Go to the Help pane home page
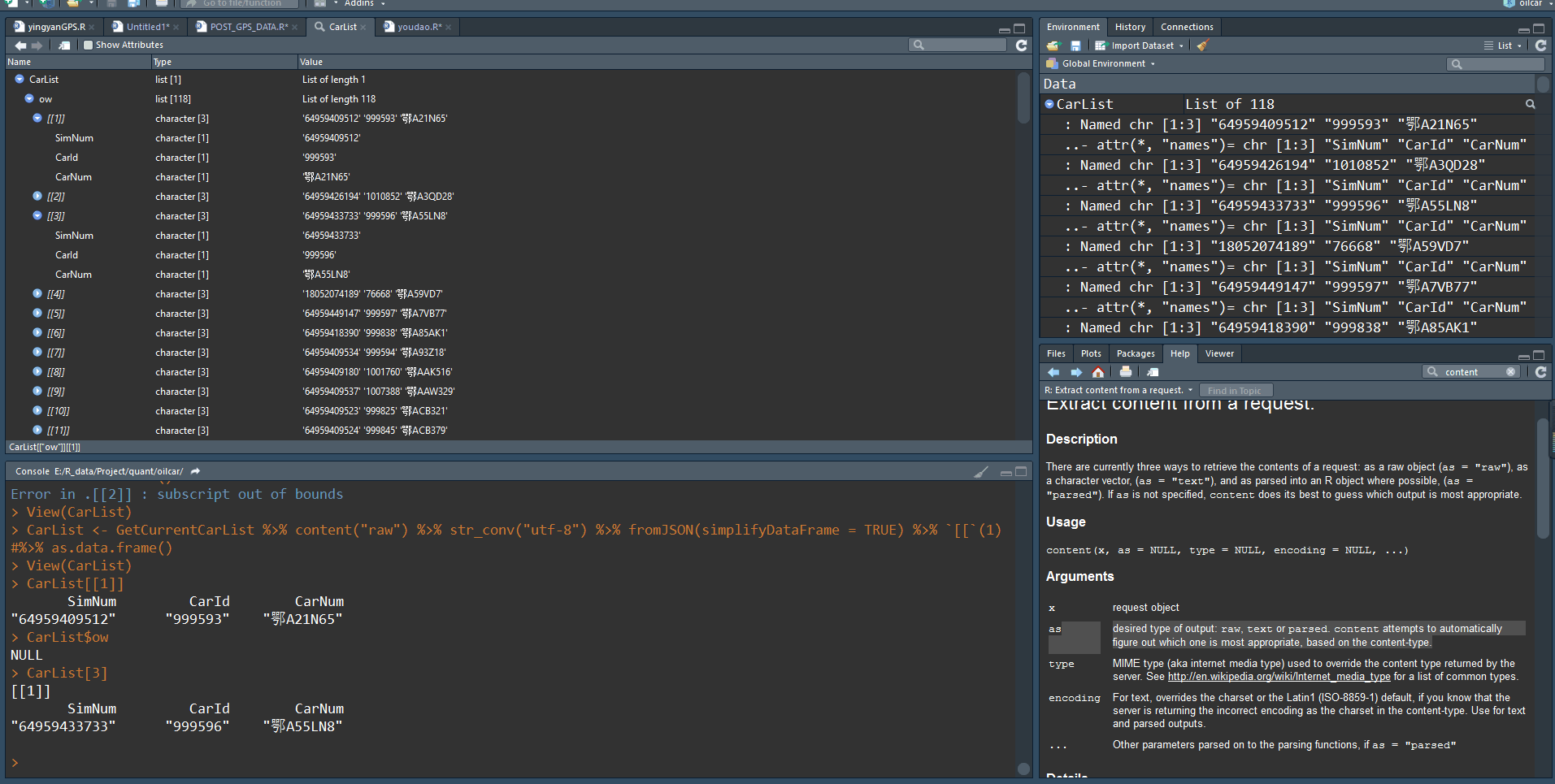 [x=1098, y=372]
